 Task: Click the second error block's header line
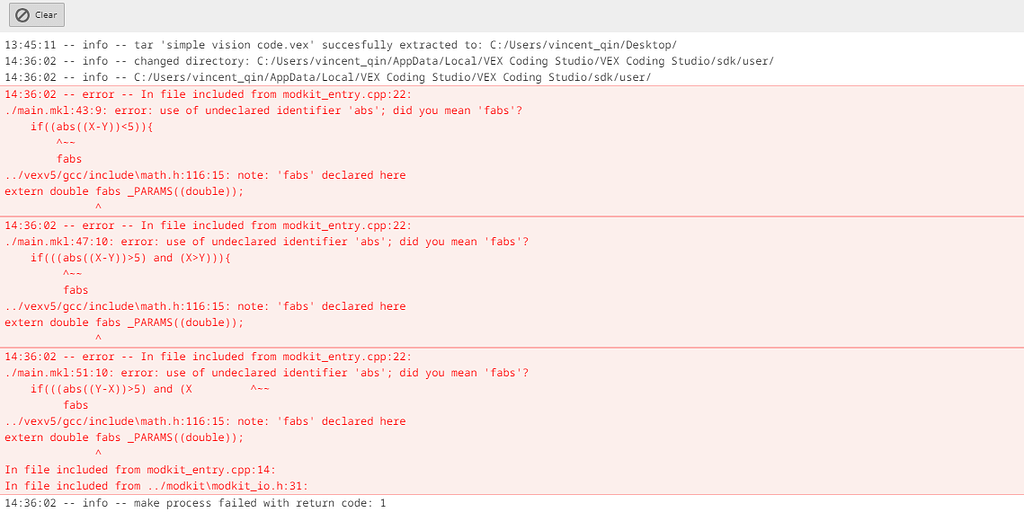tap(208, 226)
